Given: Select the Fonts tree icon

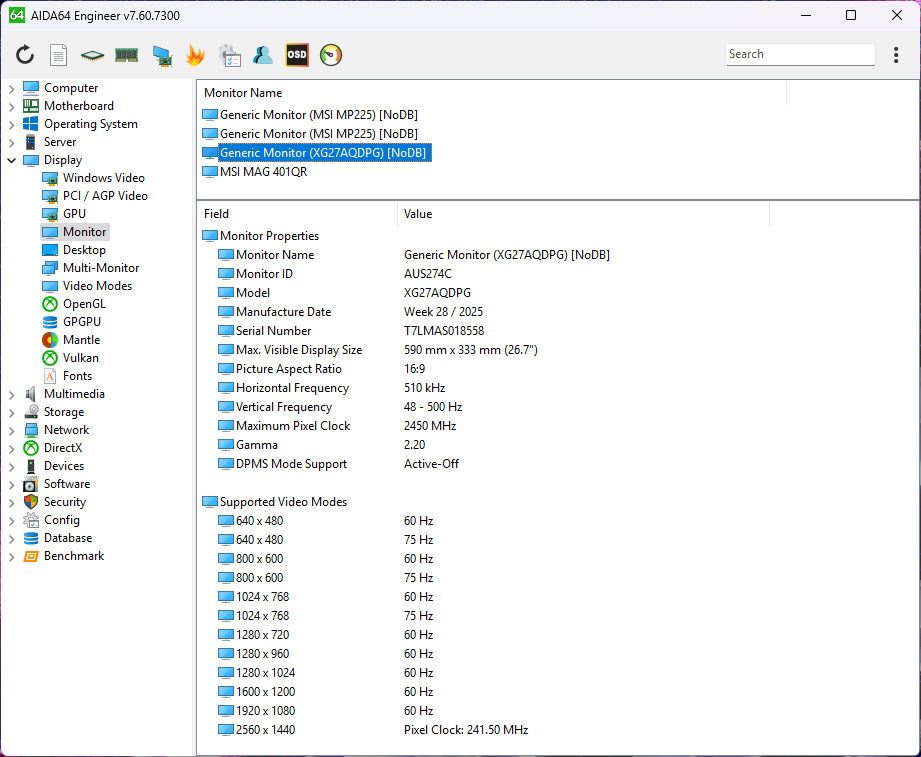Looking at the screenshot, I should click(50, 376).
